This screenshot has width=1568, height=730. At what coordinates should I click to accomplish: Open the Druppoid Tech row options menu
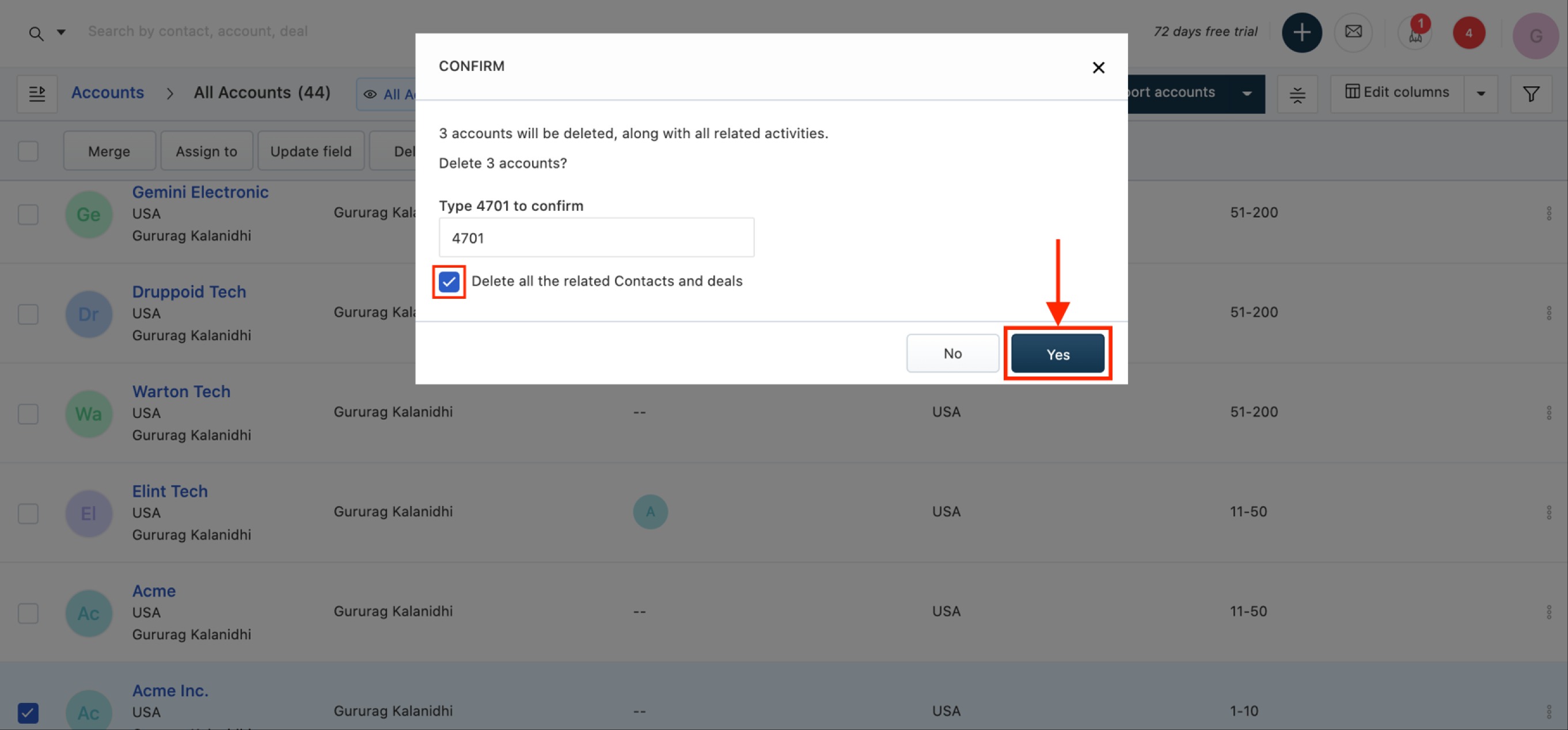tap(1548, 313)
